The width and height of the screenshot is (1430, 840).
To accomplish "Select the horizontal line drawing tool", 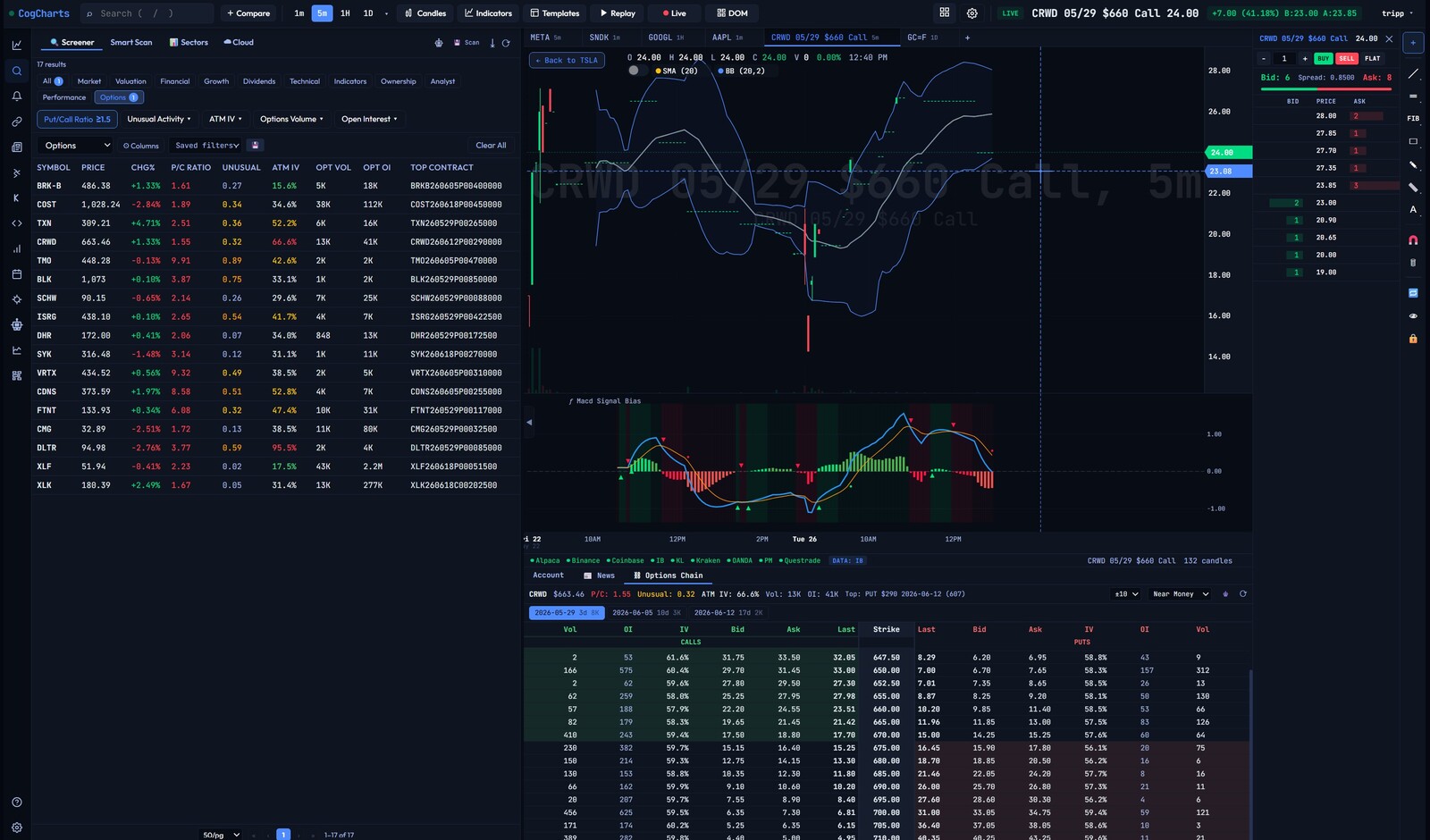I will pyautogui.click(x=1413, y=96).
